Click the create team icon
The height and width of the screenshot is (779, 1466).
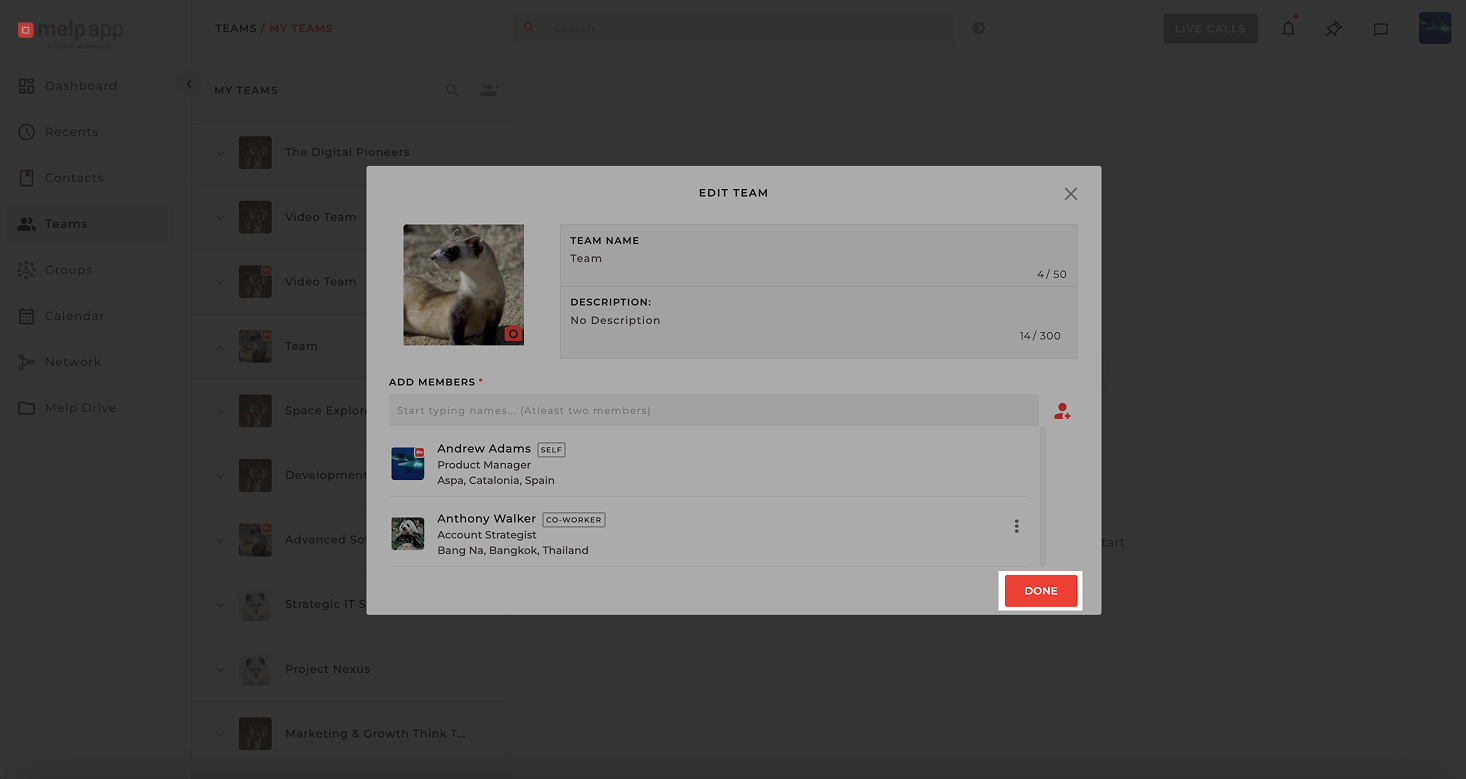click(489, 90)
